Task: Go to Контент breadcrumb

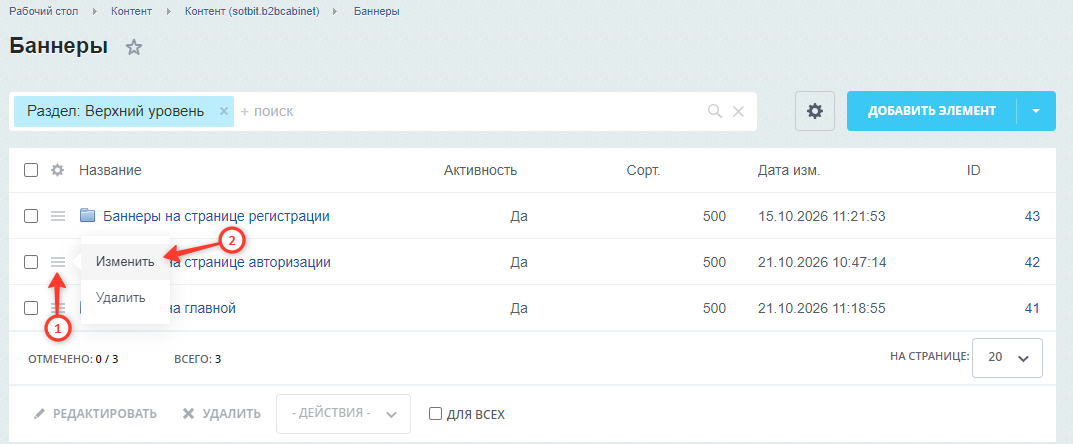Action: (131, 12)
